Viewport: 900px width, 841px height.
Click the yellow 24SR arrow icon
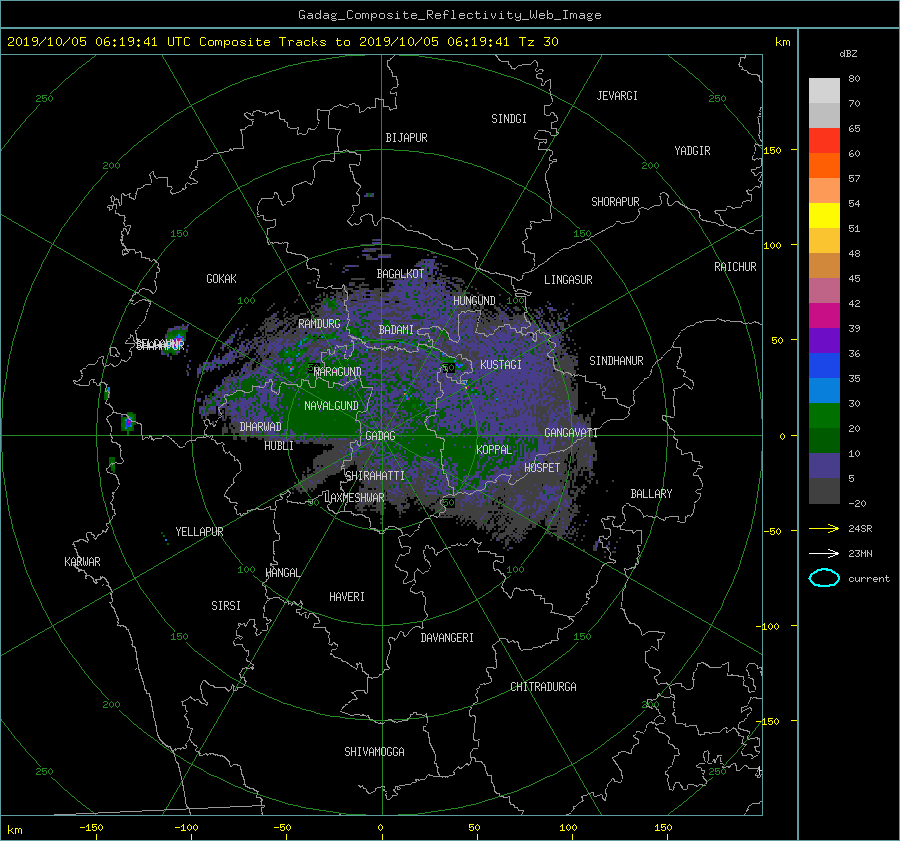(x=824, y=528)
